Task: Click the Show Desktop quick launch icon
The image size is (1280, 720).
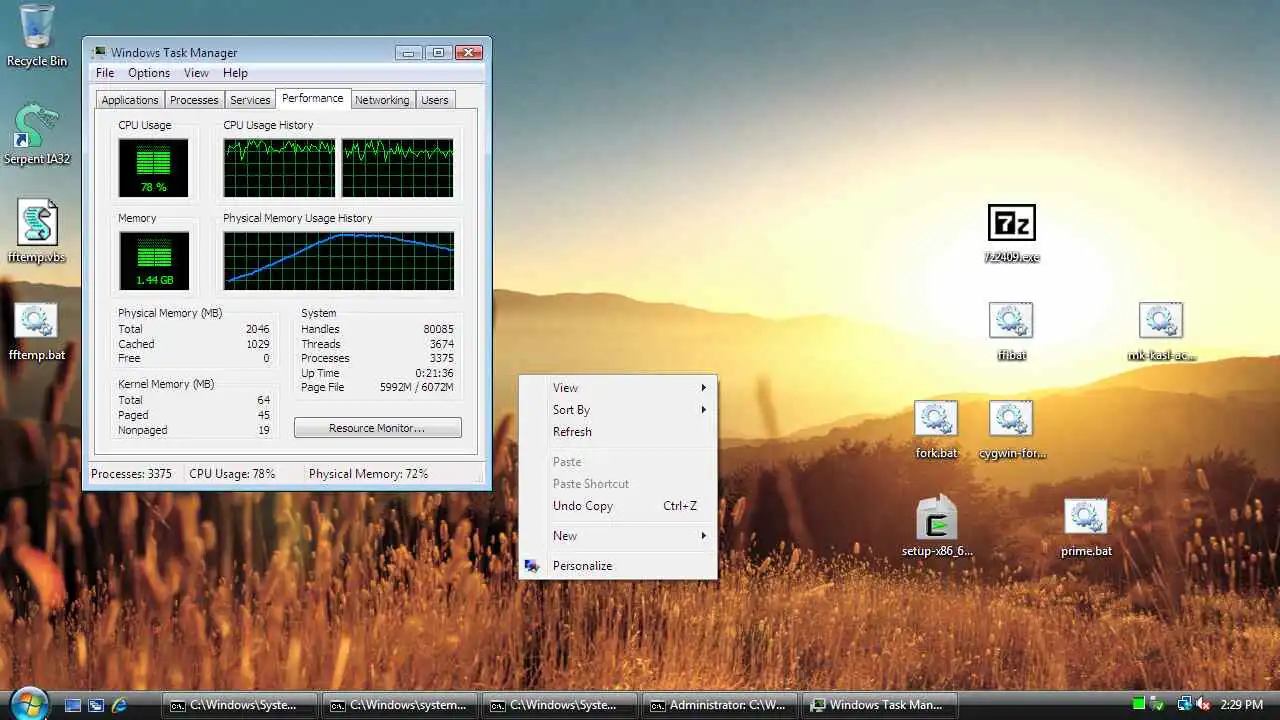Action: tap(73, 705)
